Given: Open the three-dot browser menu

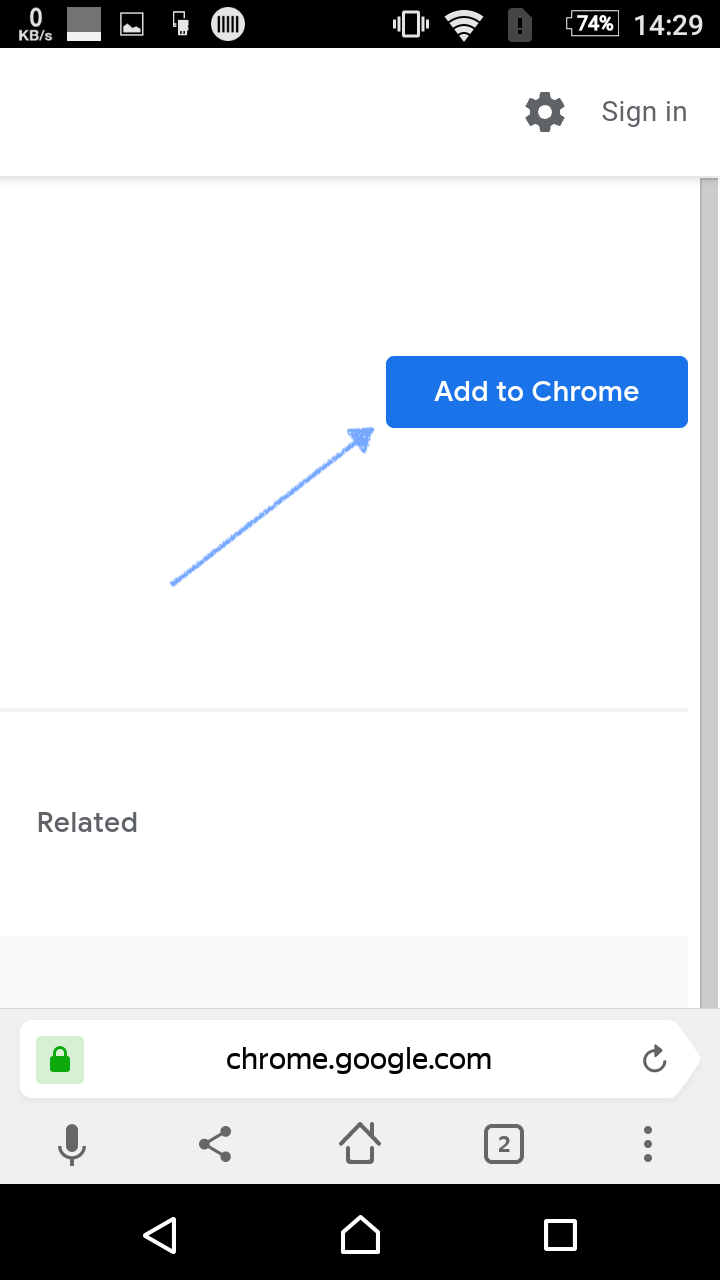Looking at the screenshot, I should tap(648, 1144).
